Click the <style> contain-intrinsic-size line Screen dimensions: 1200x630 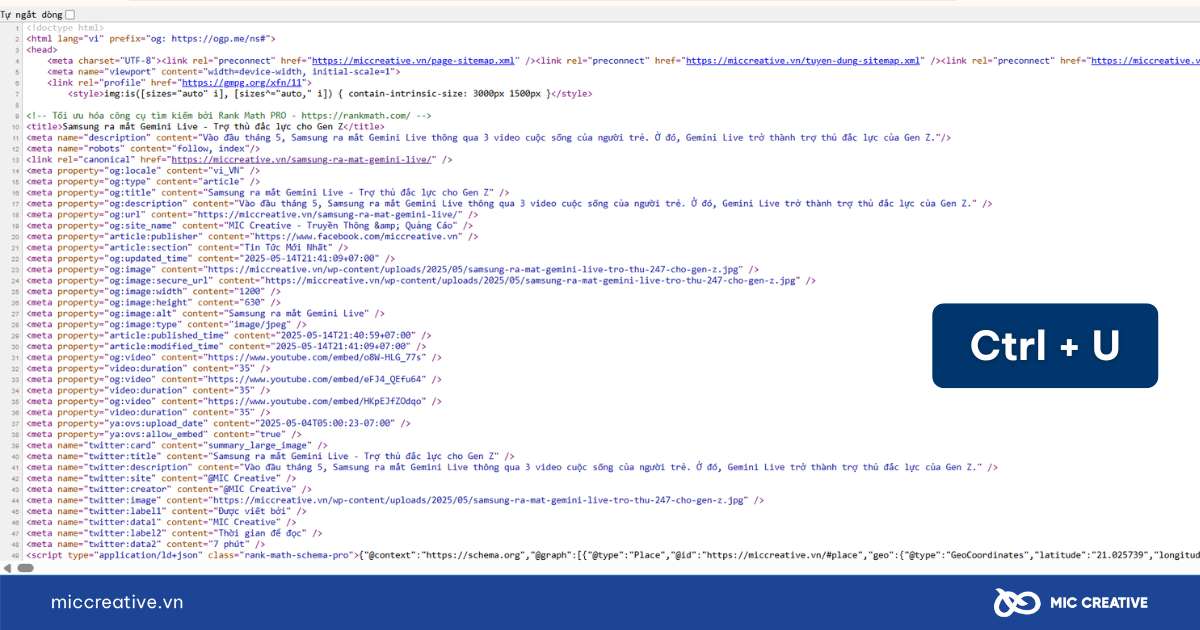[329, 93]
